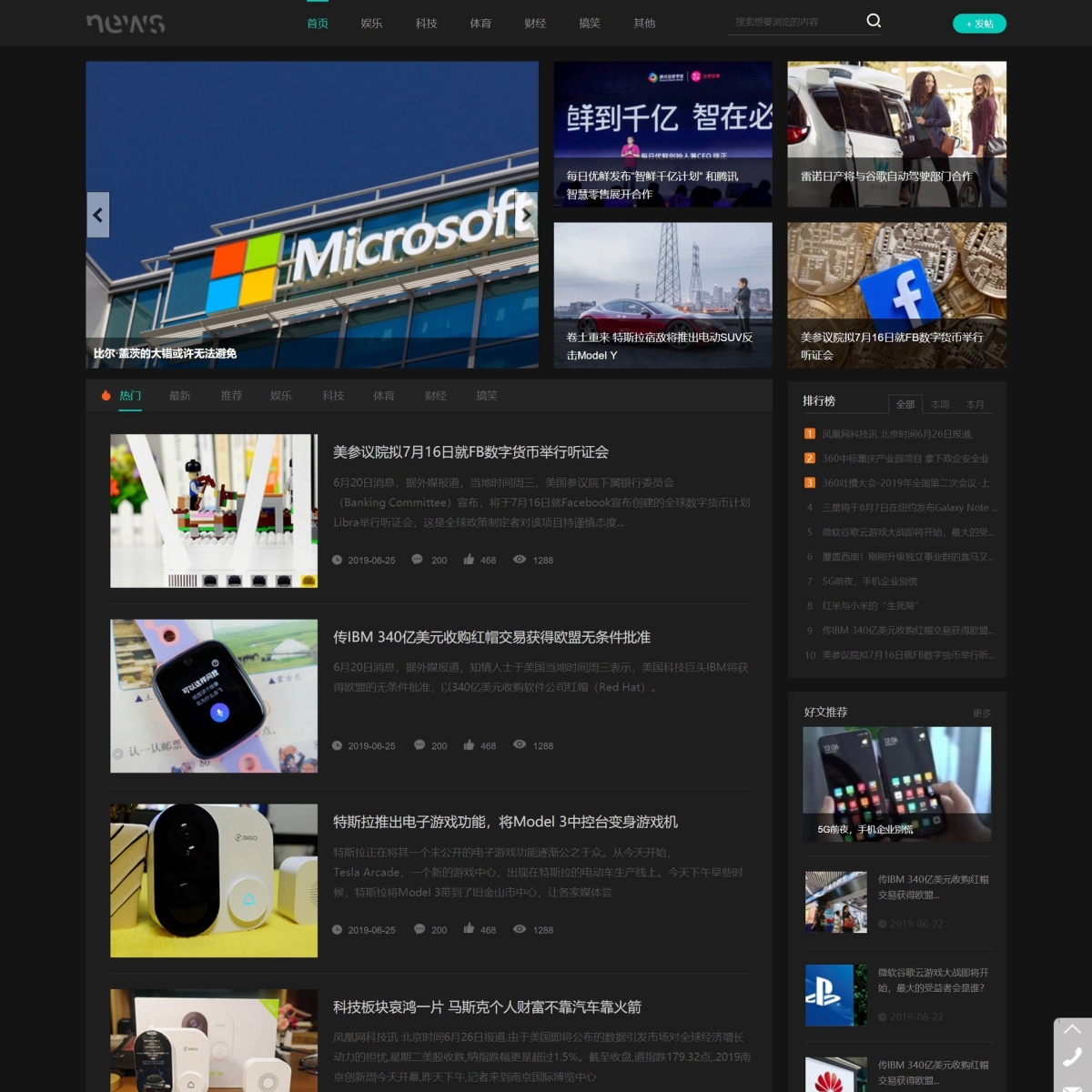Screen dimensions: 1092x1092
Task: Open the Facebook coins news thumbnail
Action: point(896,295)
